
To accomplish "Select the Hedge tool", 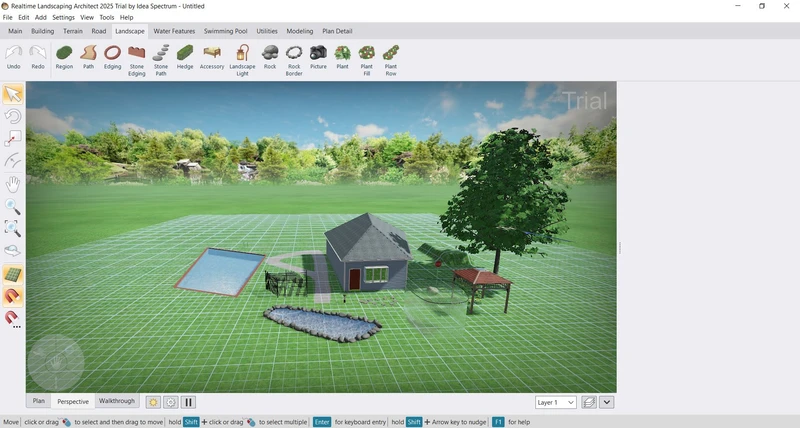I will 185,57.
